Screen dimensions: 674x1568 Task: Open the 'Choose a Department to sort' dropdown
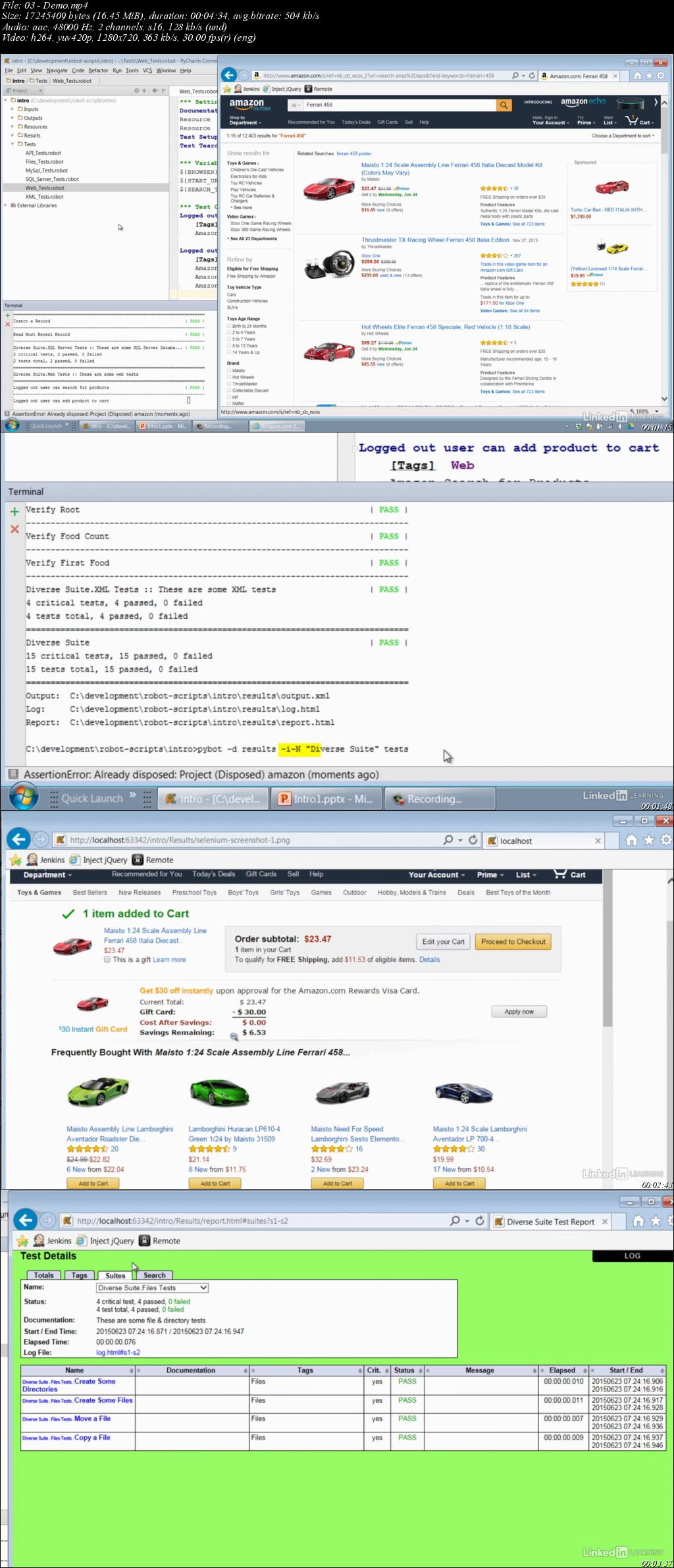pyautogui.click(x=623, y=136)
